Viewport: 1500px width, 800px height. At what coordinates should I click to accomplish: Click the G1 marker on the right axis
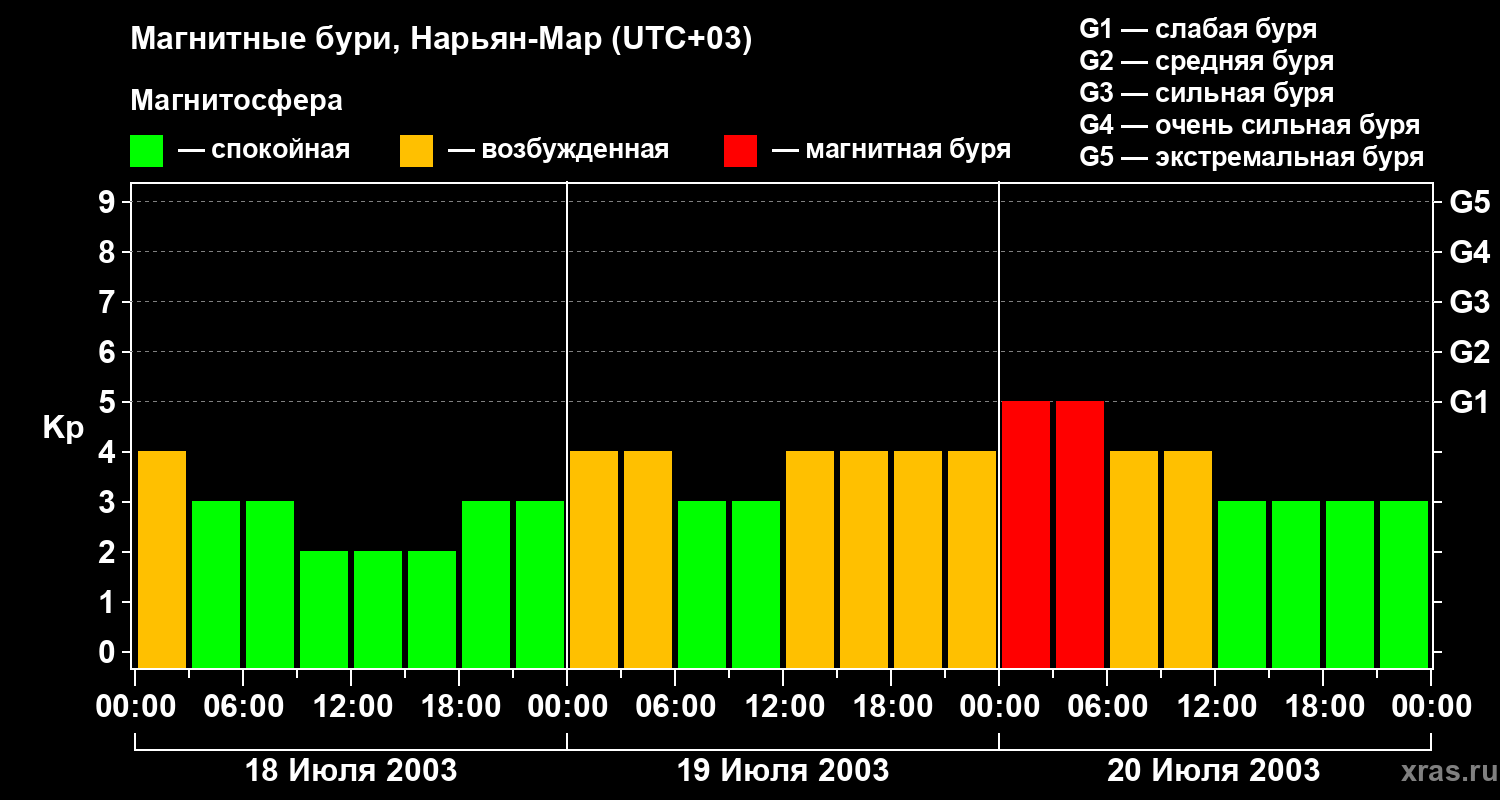click(x=1469, y=402)
